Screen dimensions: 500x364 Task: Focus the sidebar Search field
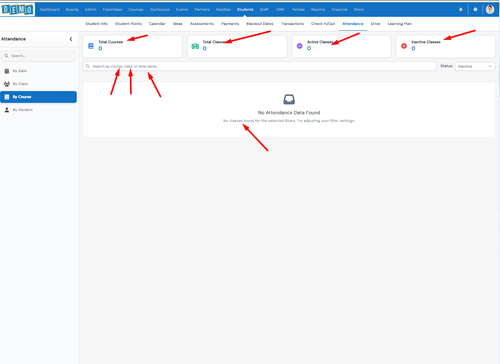(38, 56)
